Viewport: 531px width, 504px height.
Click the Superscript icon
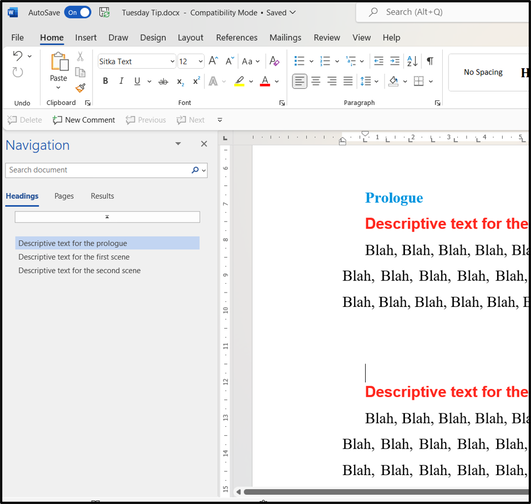point(196,81)
